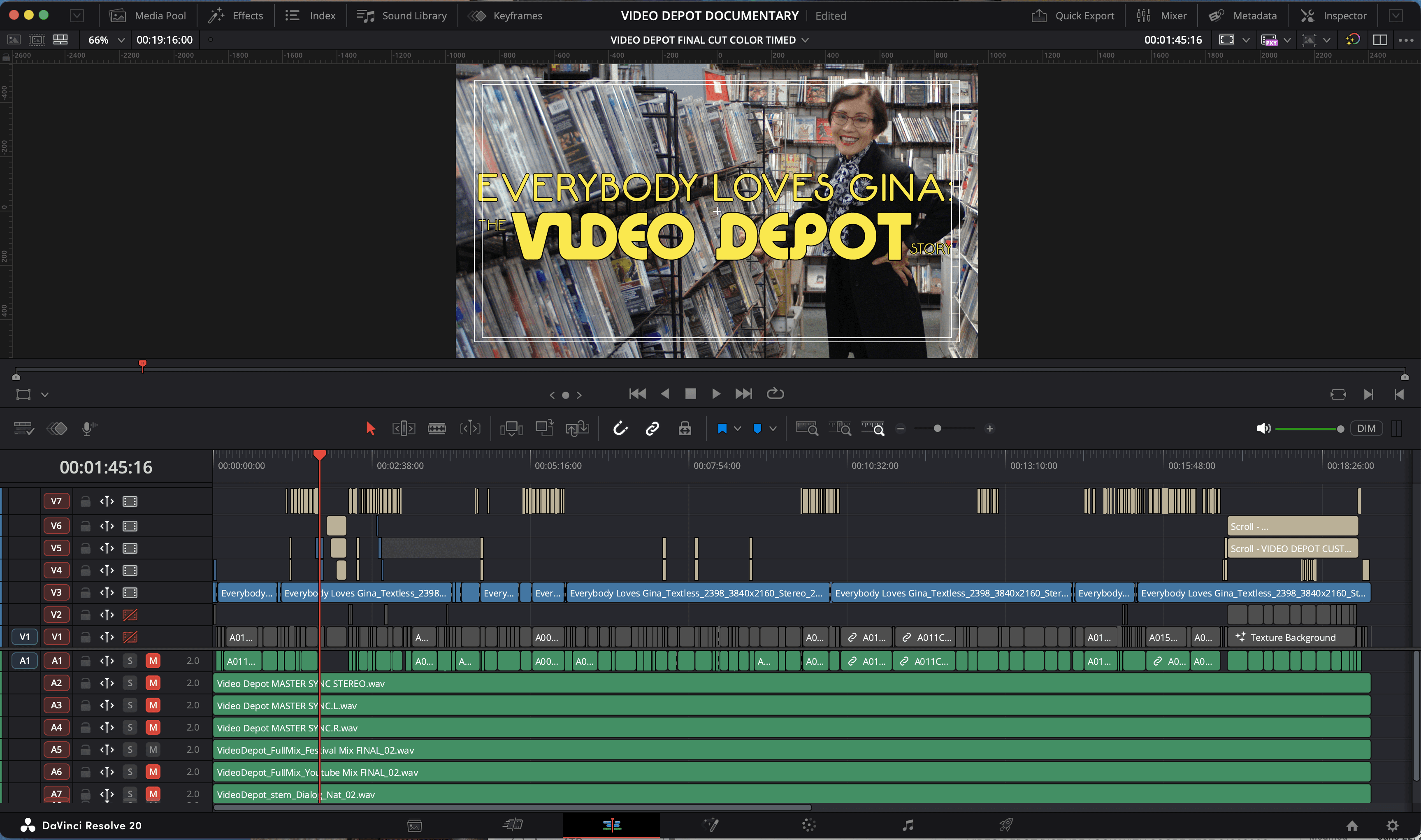Image resolution: width=1421 pixels, height=840 pixels.
Task: Expand the timeline name dropdown
Action: point(805,40)
